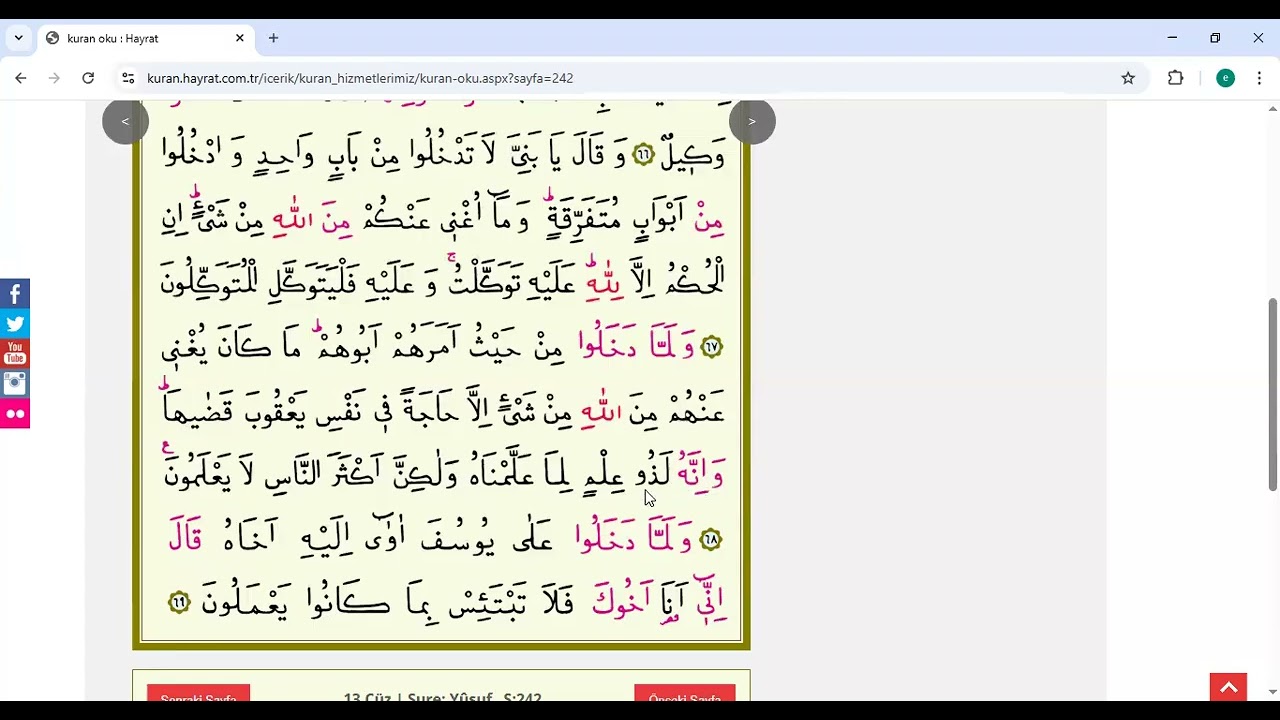Click the verse 67 marker
Screen dimensions: 1280x720
tap(712, 347)
